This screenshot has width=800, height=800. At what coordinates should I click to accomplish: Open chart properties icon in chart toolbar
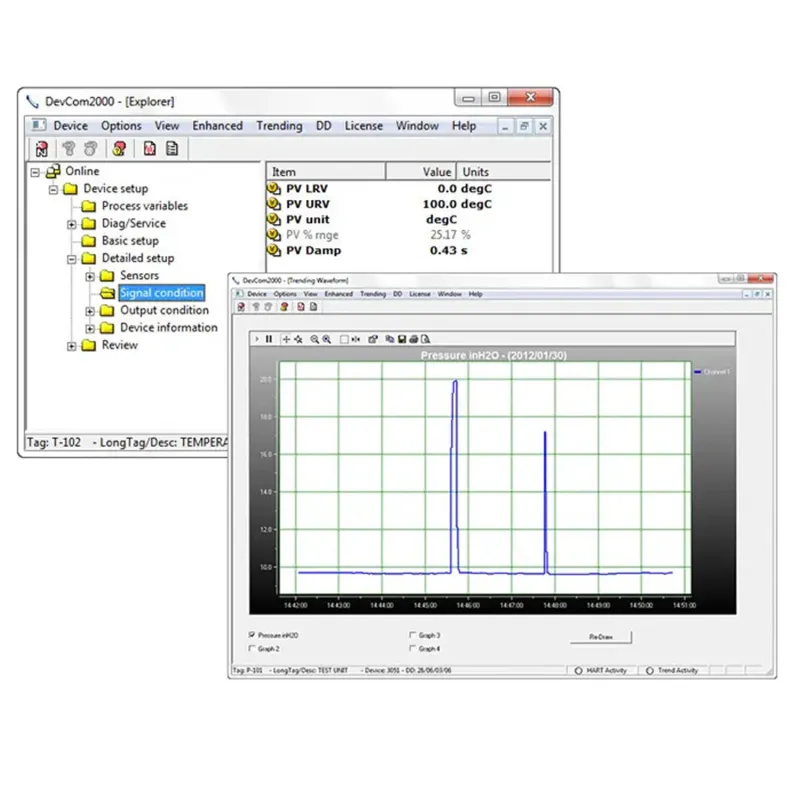pyautogui.click(x=373, y=339)
